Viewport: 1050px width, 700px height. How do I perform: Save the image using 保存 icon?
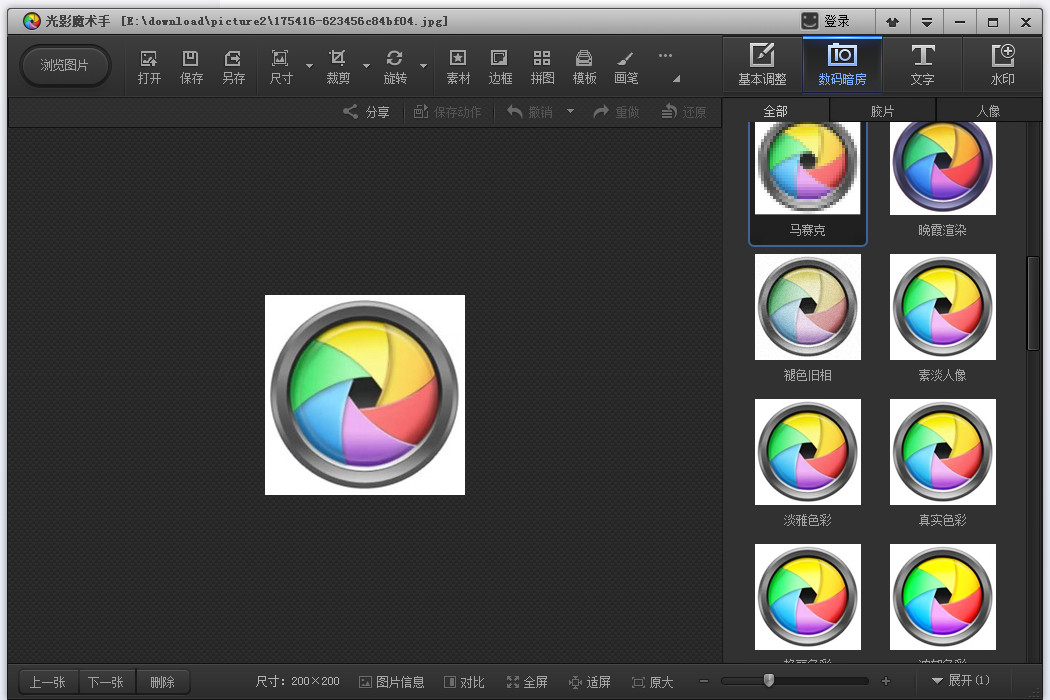point(191,67)
